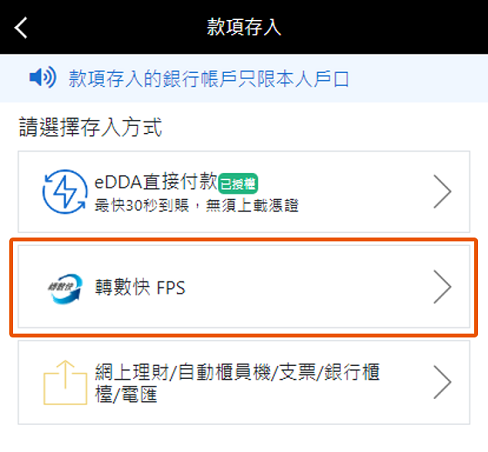
Task: Tap the 櫃檯/電匯 text line
Action: [x=126, y=394]
